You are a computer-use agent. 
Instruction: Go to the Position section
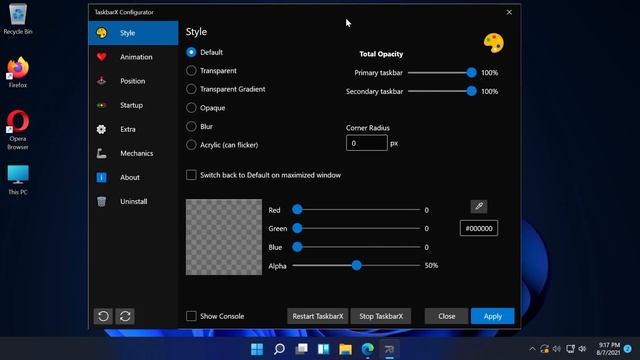[x=133, y=81]
